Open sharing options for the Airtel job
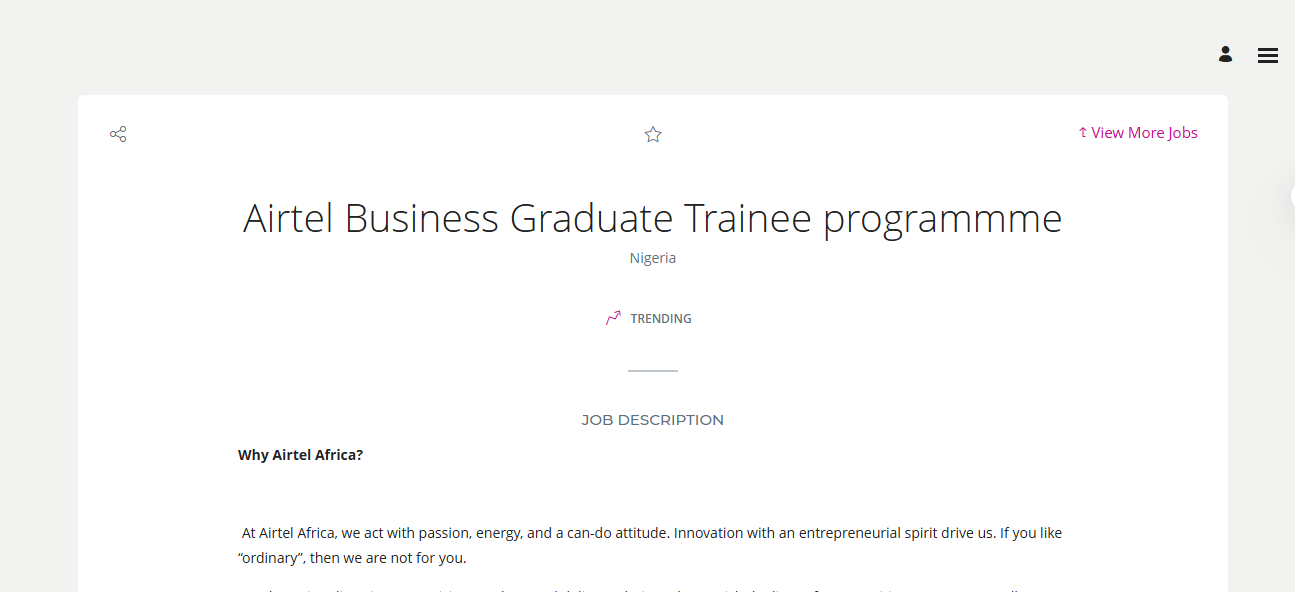The height and width of the screenshot is (592, 1295). tap(117, 133)
